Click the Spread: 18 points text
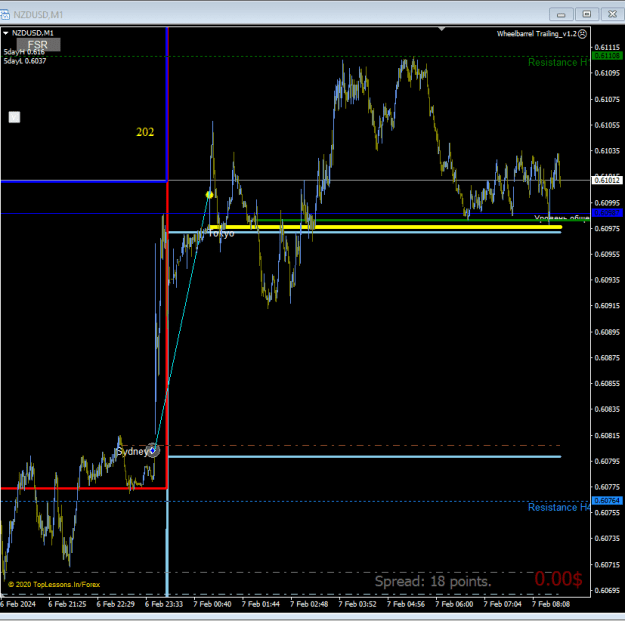The height and width of the screenshot is (621, 625). pyautogui.click(x=433, y=581)
